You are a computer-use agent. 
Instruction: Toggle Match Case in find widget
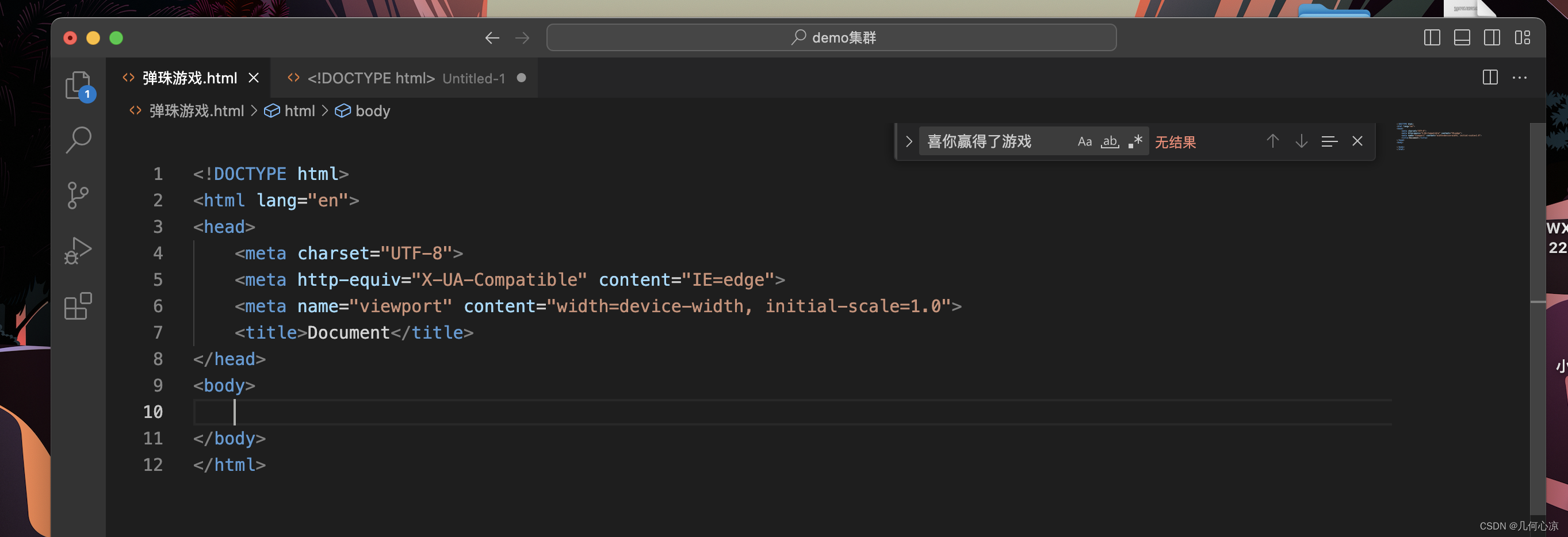tap(1084, 141)
